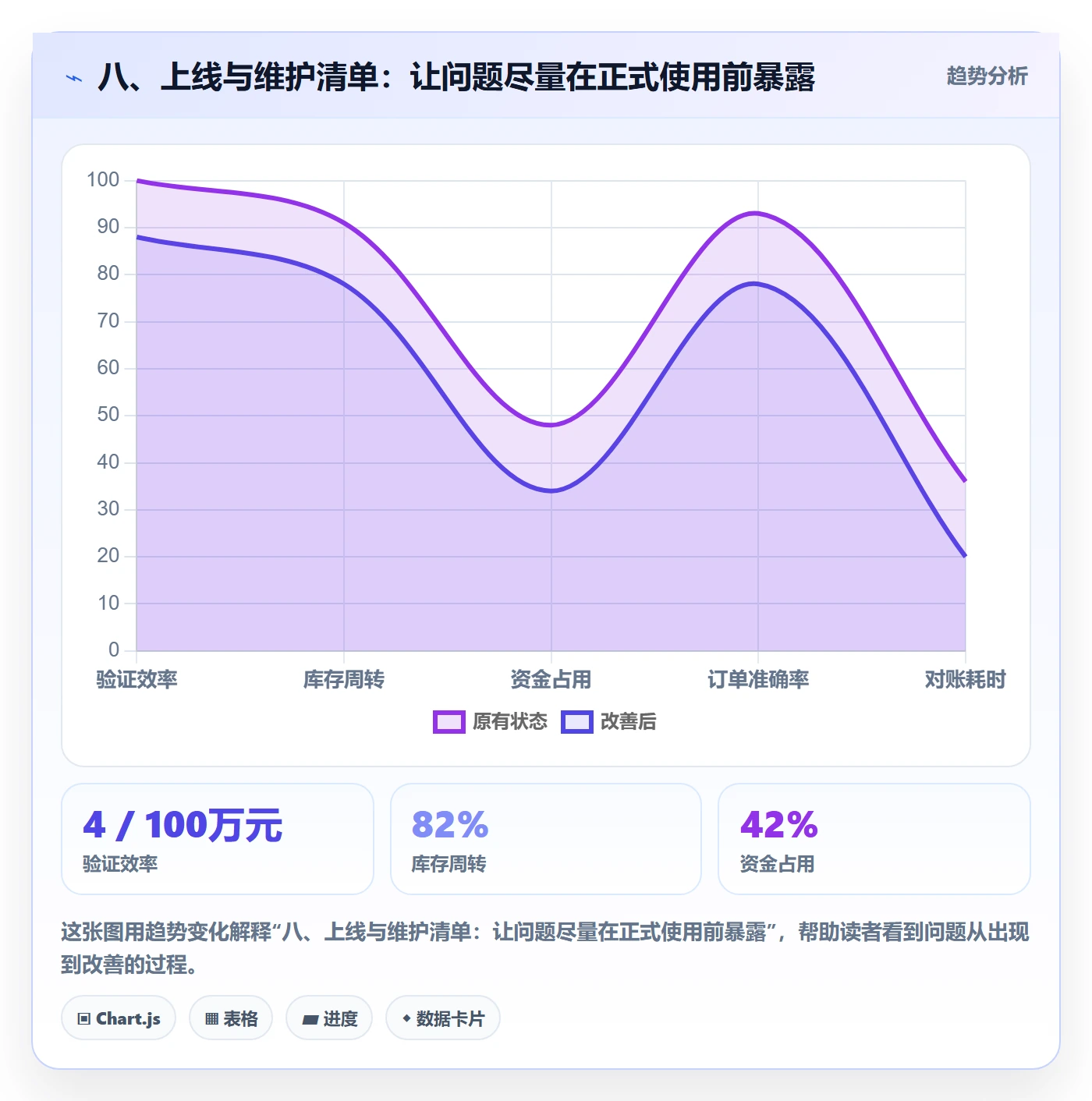Click the 50 value on y-axis
This screenshot has width=1092, height=1101.
108,415
